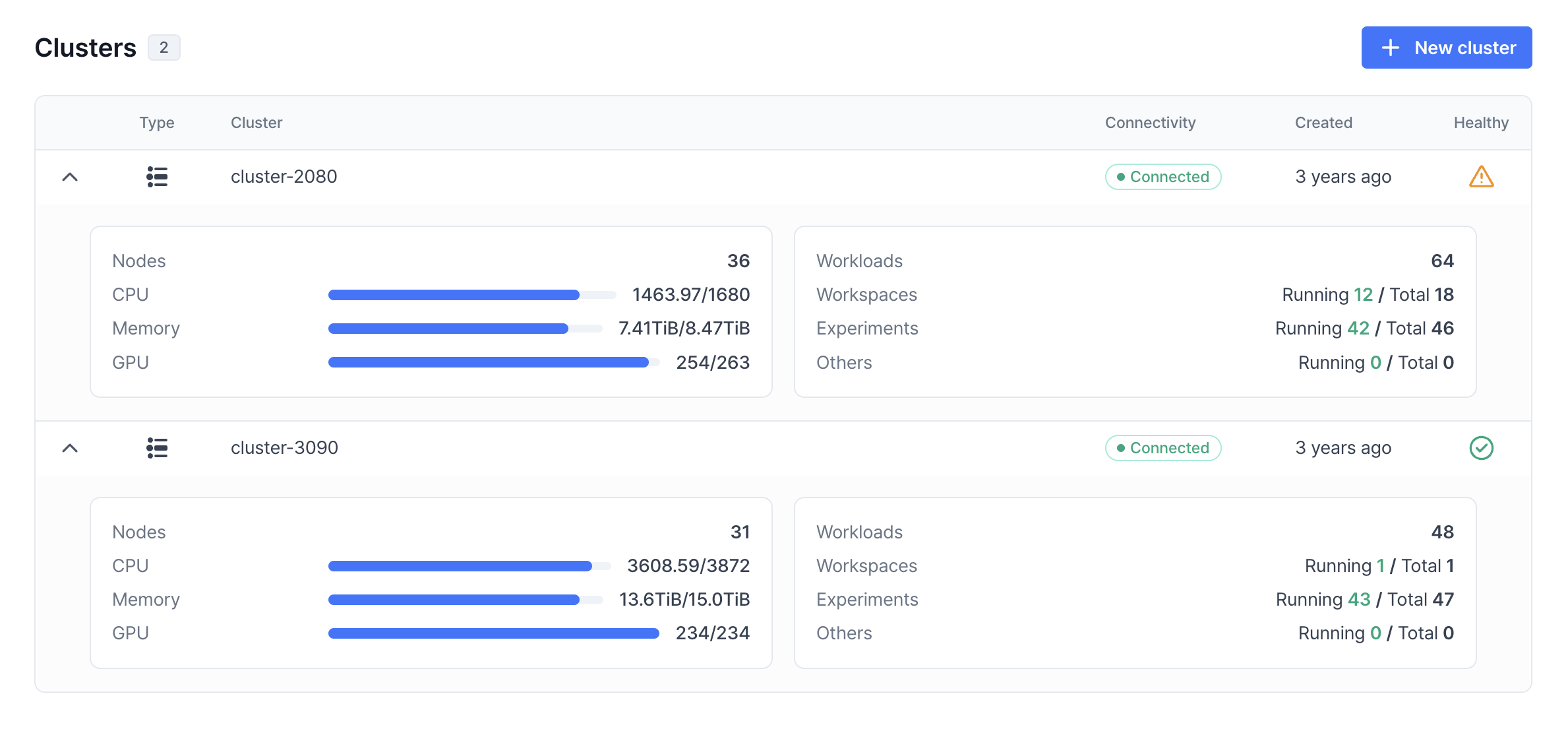Open the cluster-3090 name link
The height and width of the screenshot is (735, 1568).
pyautogui.click(x=284, y=448)
